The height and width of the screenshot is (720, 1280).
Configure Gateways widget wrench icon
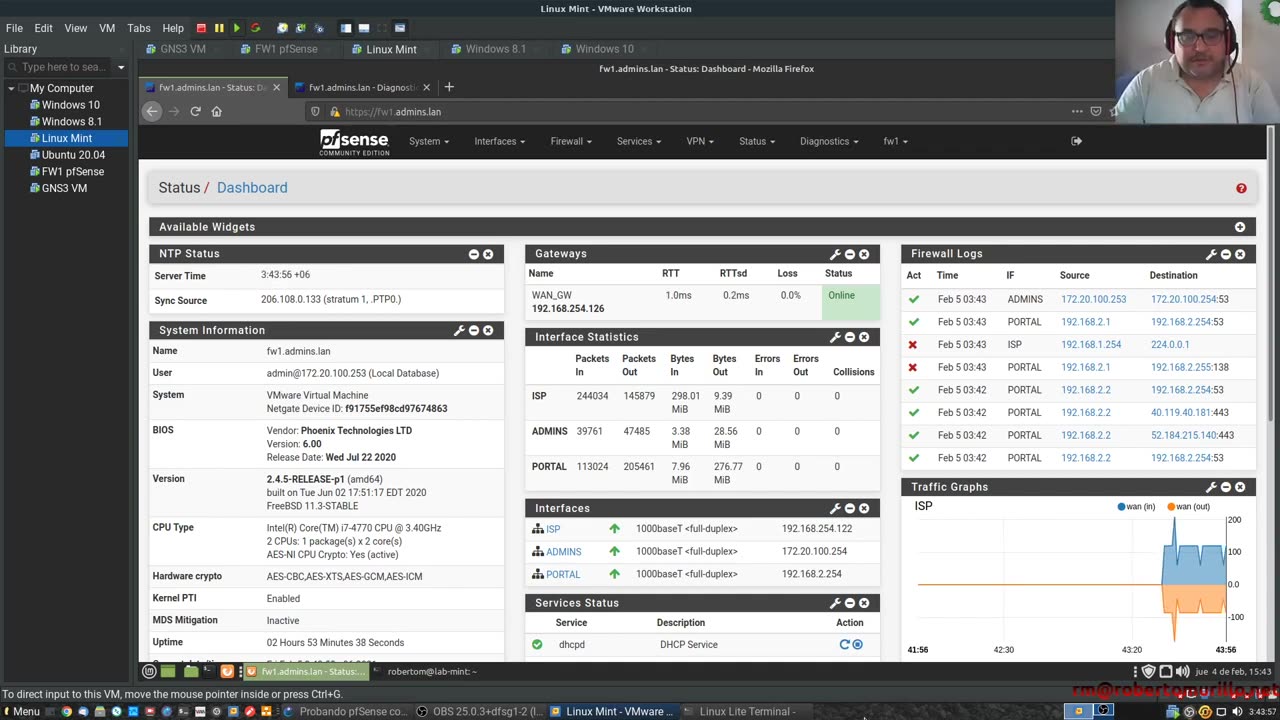tap(835, 254)
